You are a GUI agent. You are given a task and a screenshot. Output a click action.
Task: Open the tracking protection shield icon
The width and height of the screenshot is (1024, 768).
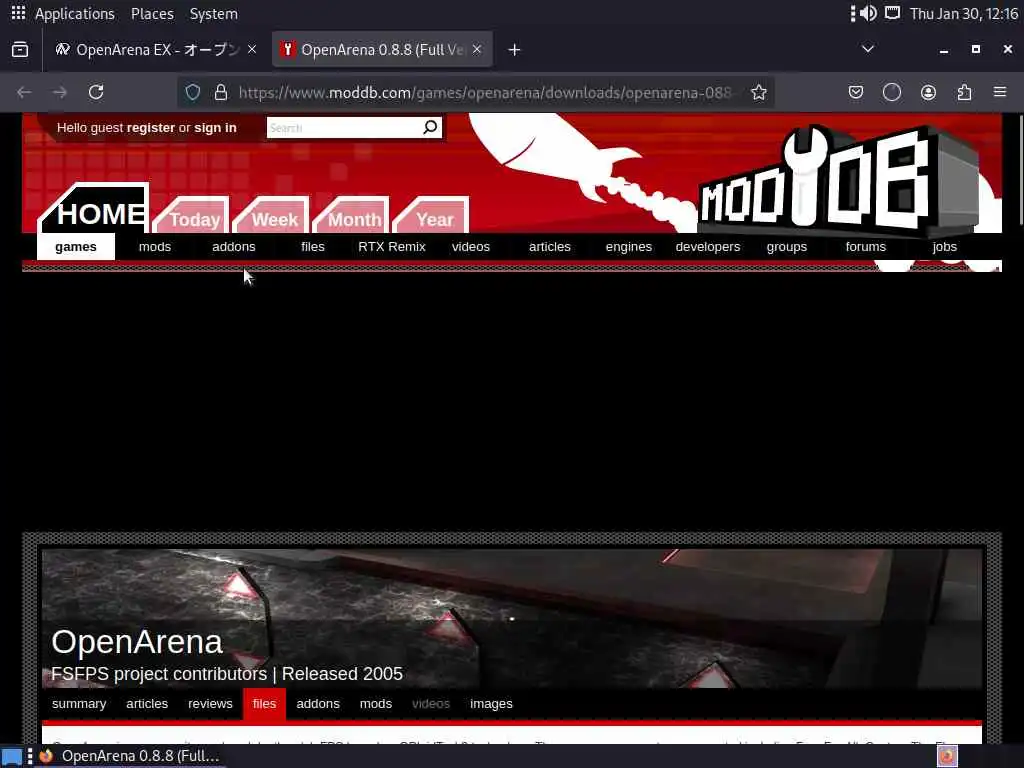pyautogui.click(x=193, y=92)
